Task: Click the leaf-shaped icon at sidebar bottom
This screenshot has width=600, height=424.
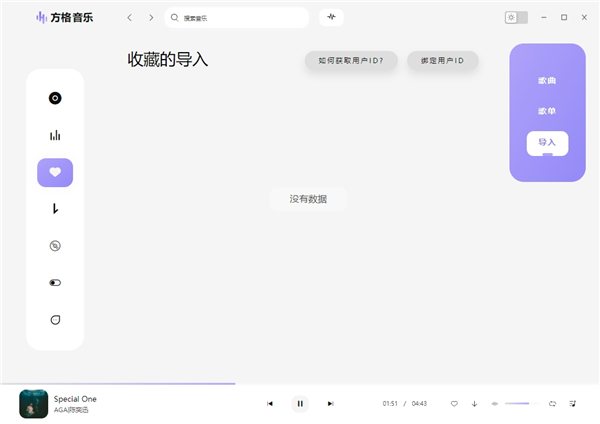Action: coord(55,320)
